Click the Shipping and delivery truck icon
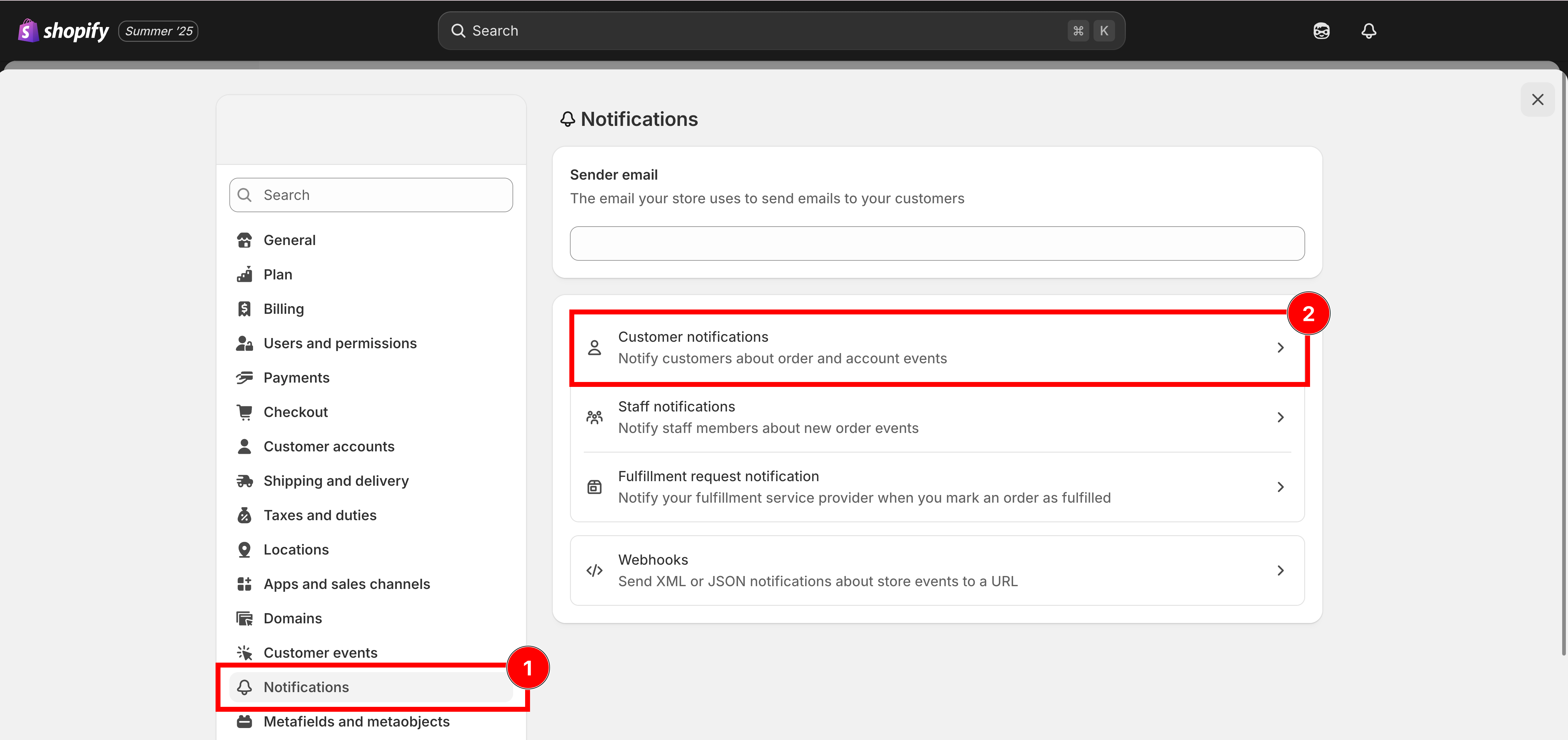Viewport: 1568px width, 740px height. point(244,481)
